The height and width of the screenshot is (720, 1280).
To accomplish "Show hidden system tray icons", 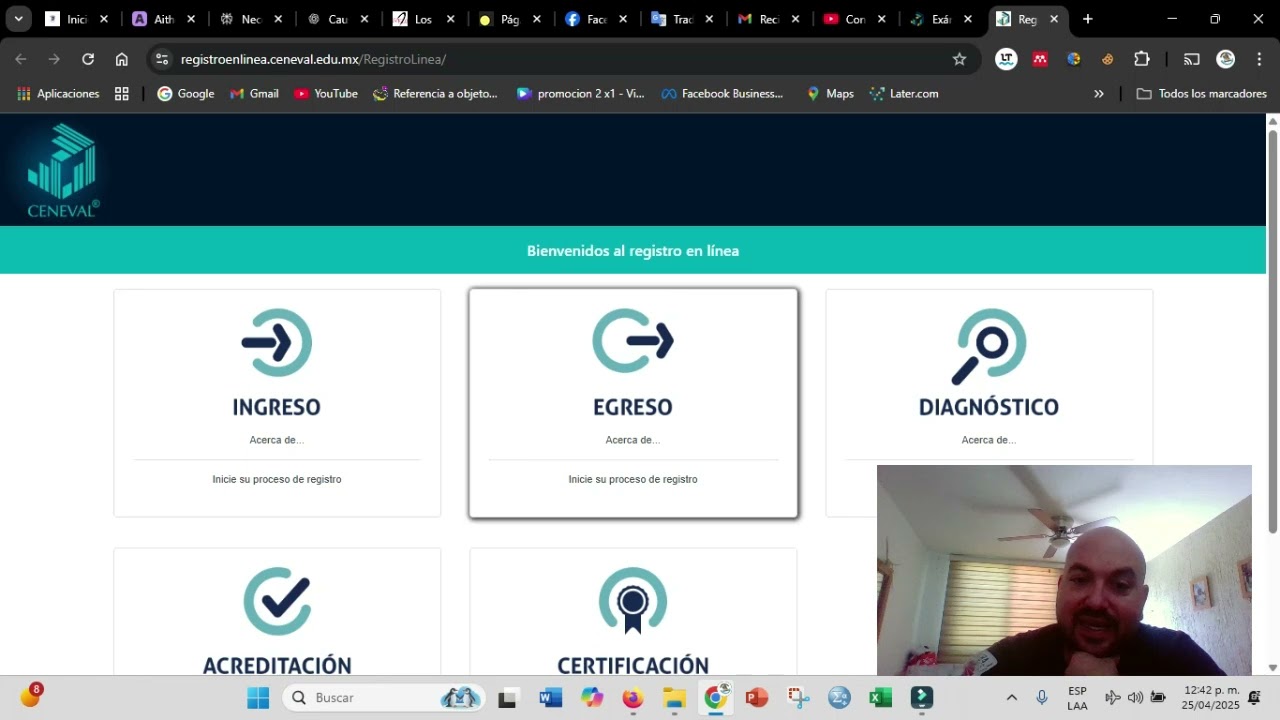I will (1011, 697).
